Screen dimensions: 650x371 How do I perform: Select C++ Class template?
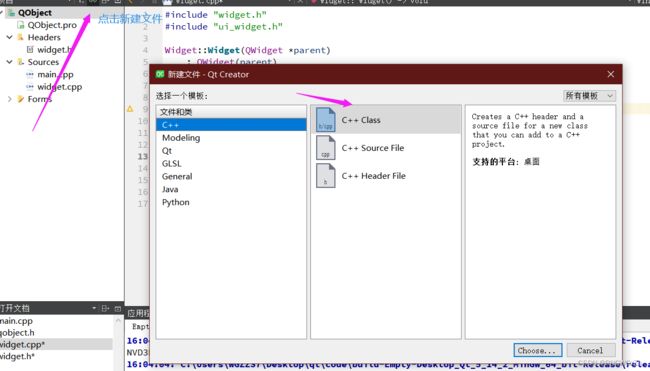point(386,120)
